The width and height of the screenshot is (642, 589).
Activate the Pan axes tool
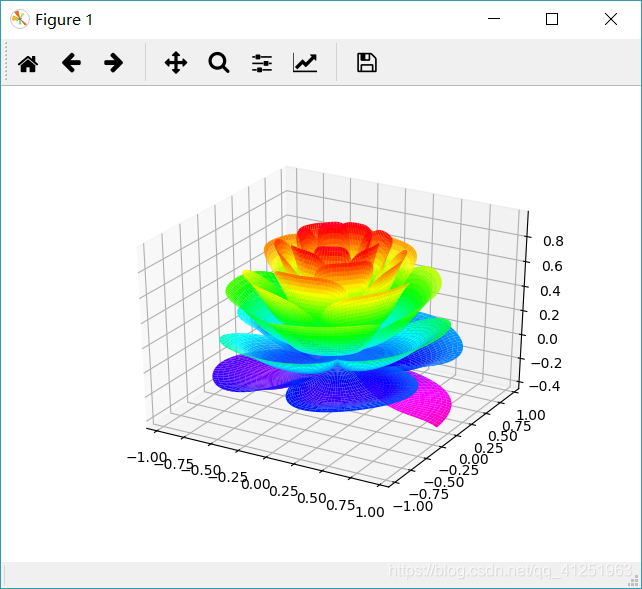176,63
